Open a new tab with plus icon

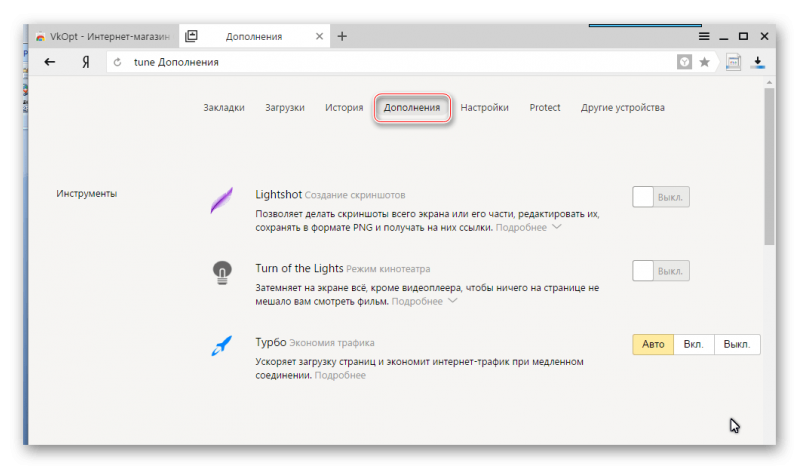342,36
